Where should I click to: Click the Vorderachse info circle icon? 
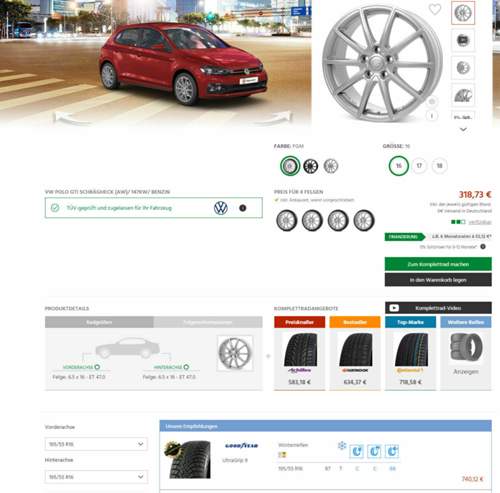tap(97, 367)
